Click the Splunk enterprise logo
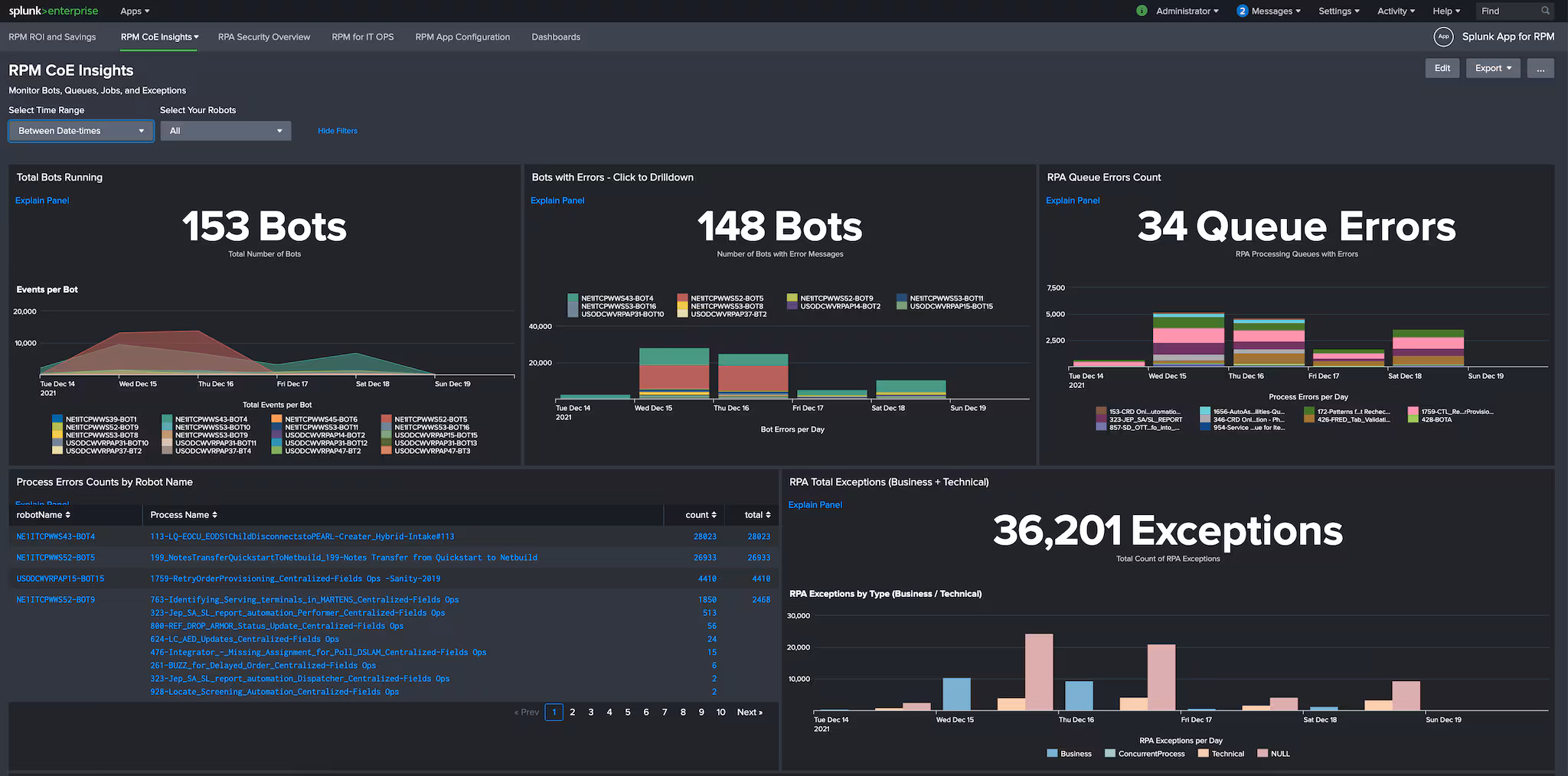 point(54,11)
